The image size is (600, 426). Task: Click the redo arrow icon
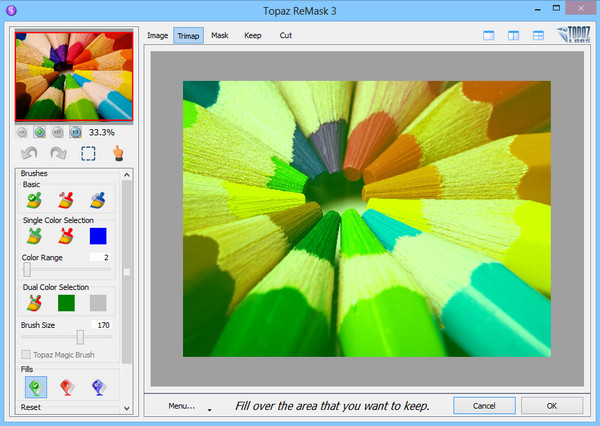click(x=58, y=154)
